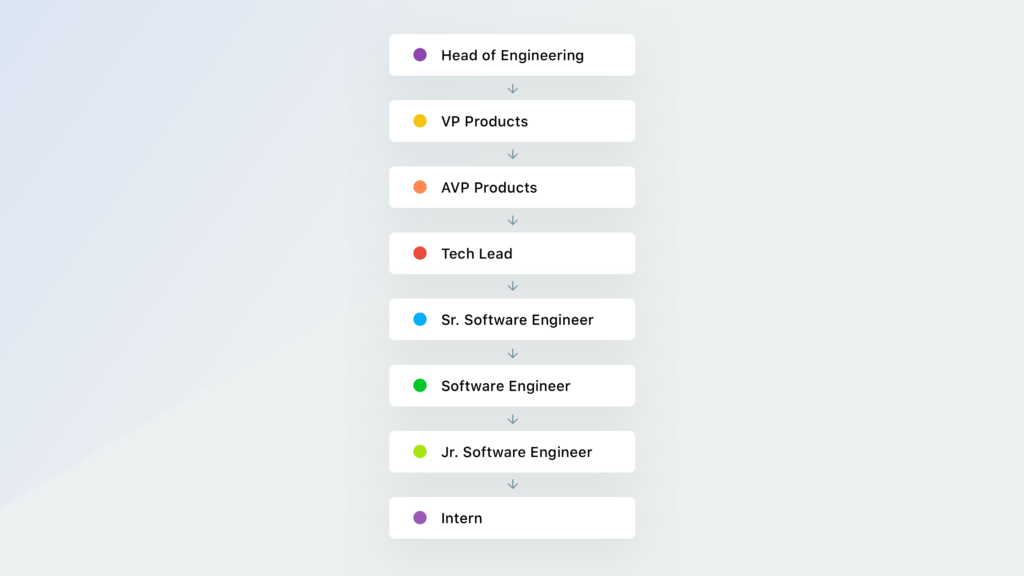The width and height of the screenshot is (1024, 576).
Task: Click the purple dot beside Intern
Action: (420, 518)
